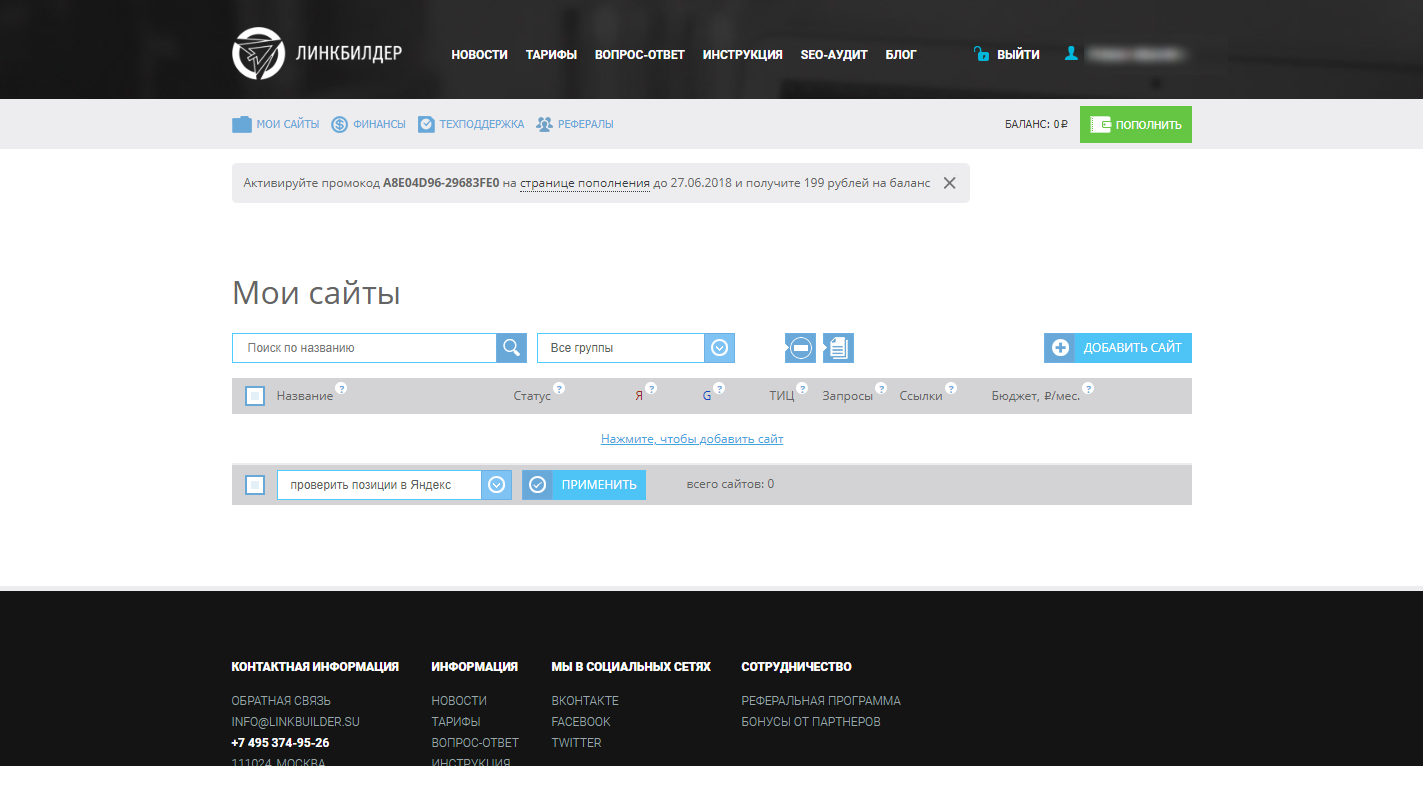This screenshot has height=805, width=1423.
Task: Click the странице пополнения link
Action: 585,183
